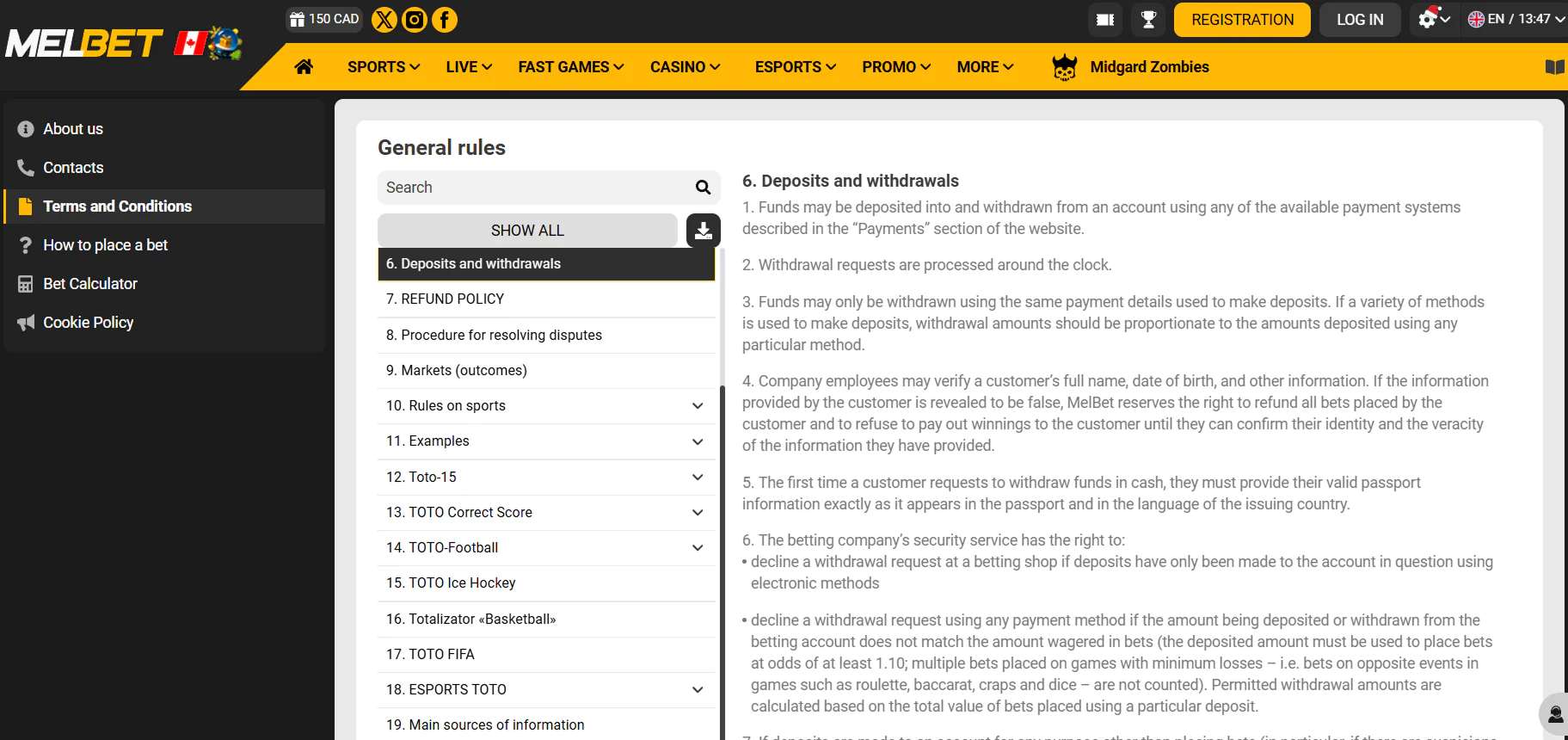Open the live support chat icon
The width and height of the screenshot is (1568, 740).
[x=1555, y=715]
